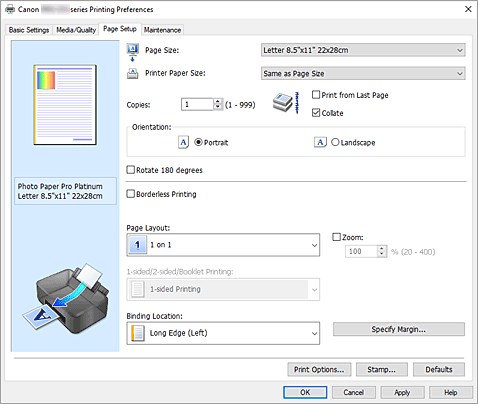
Task: Click the 1 on 1 layout icon
Action: click(137, 245)
